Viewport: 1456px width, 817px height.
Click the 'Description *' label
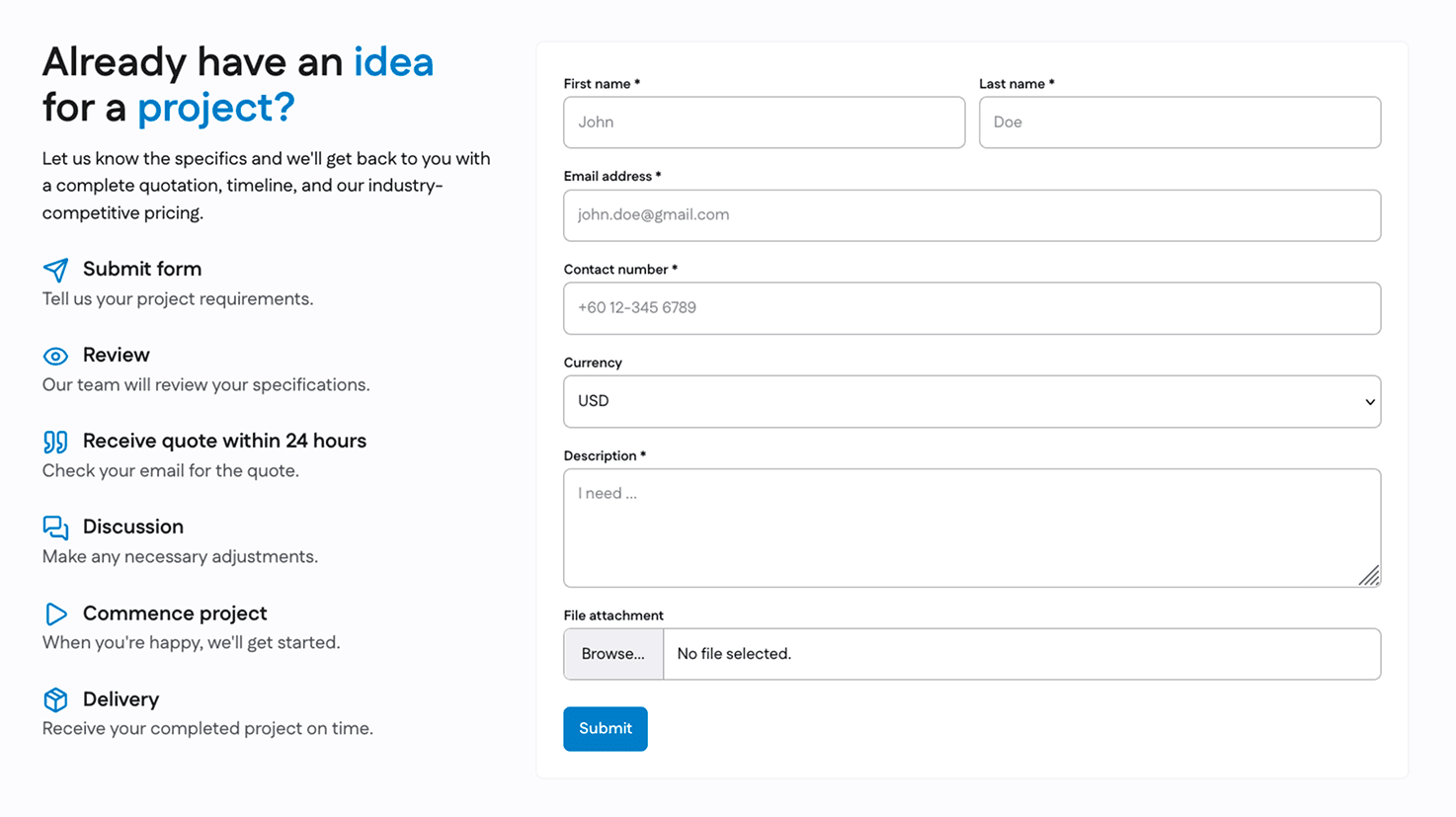coord(605,455)
